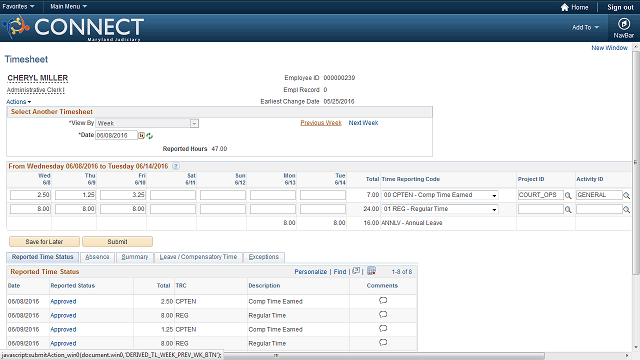The height and width of the screenshot is (360, 640).
Task: Expand the Comp Time Earned code dropdown
Action: (x=494, y=196)
